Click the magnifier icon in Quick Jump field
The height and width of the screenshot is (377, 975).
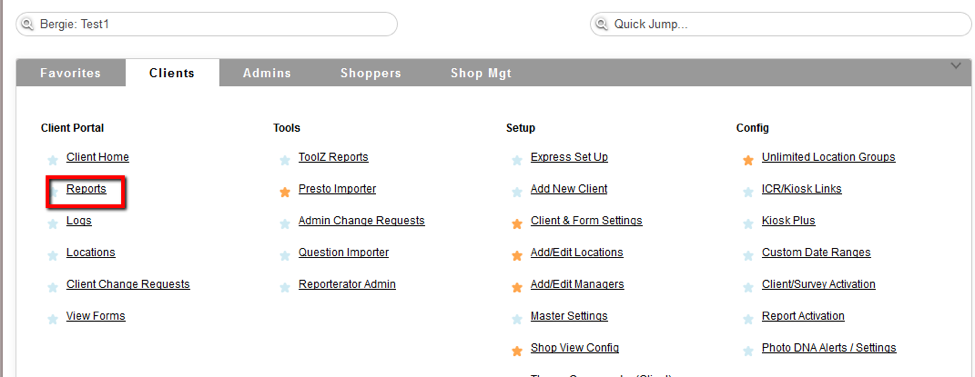tap(601, 24)
